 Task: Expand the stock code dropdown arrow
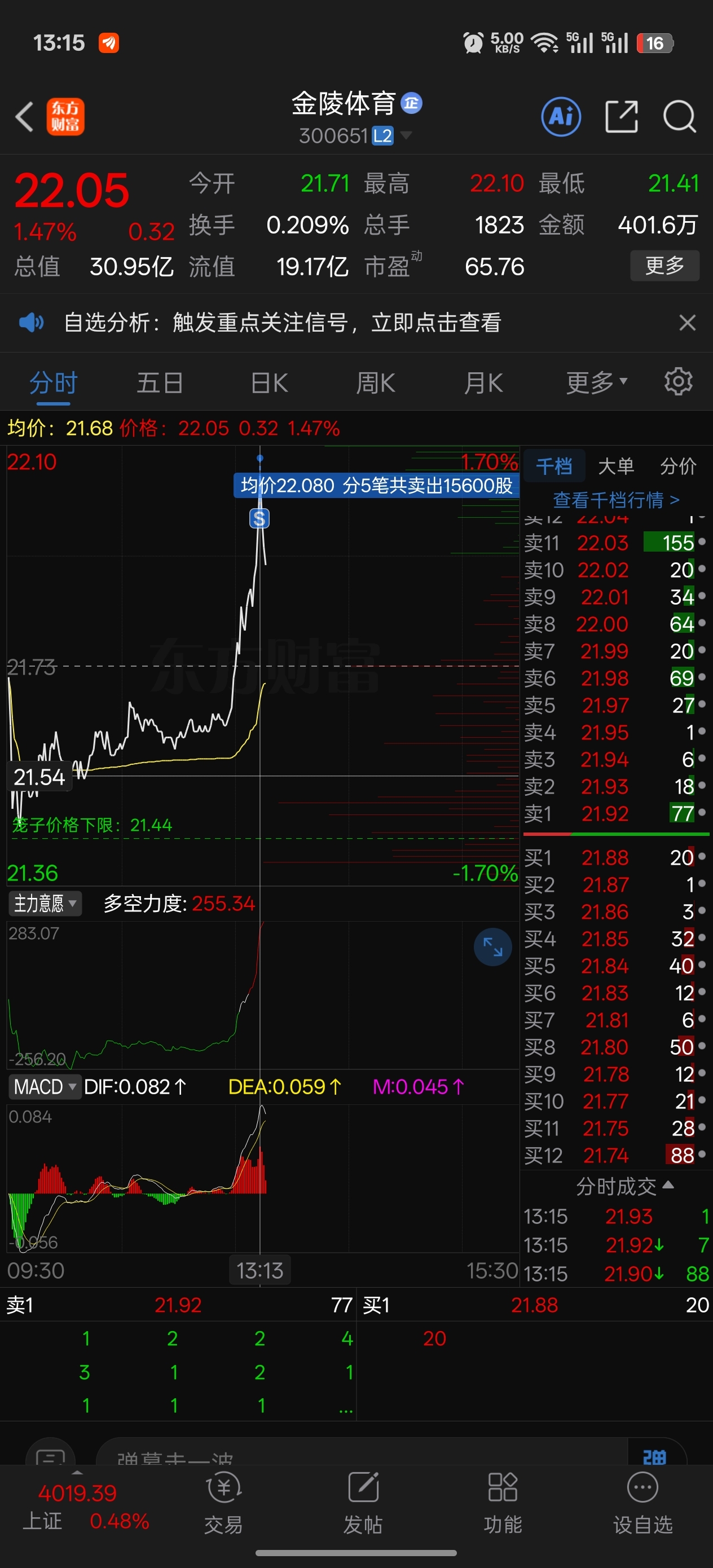tap(406, 135)
